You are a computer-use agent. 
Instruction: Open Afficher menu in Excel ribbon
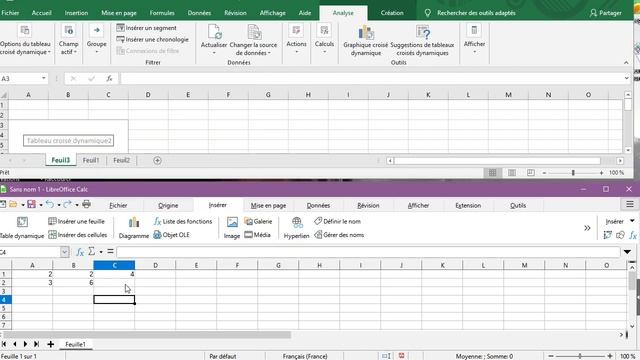coord(474,40)
